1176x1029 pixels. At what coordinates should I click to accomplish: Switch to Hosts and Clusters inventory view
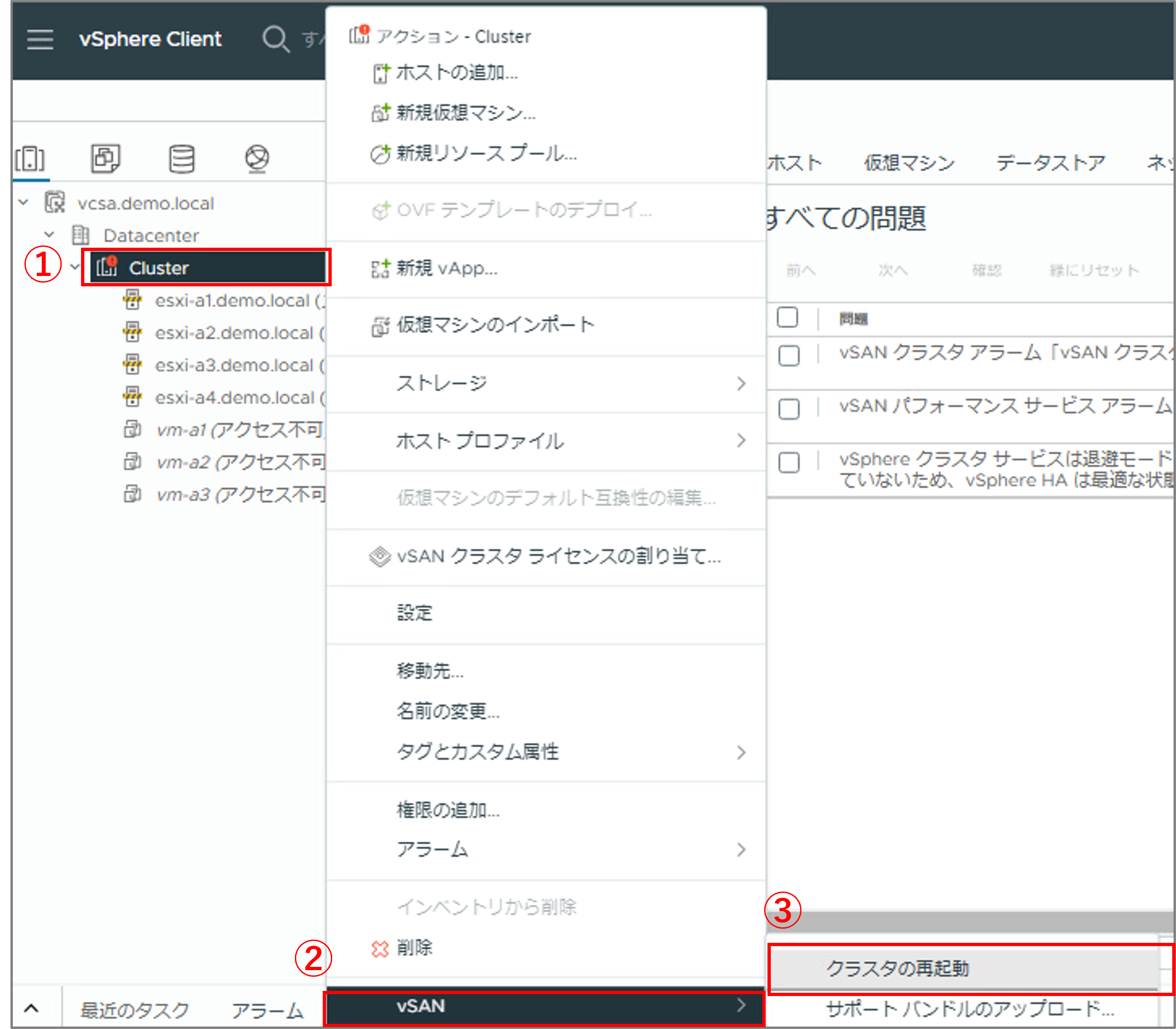point(30,159)
